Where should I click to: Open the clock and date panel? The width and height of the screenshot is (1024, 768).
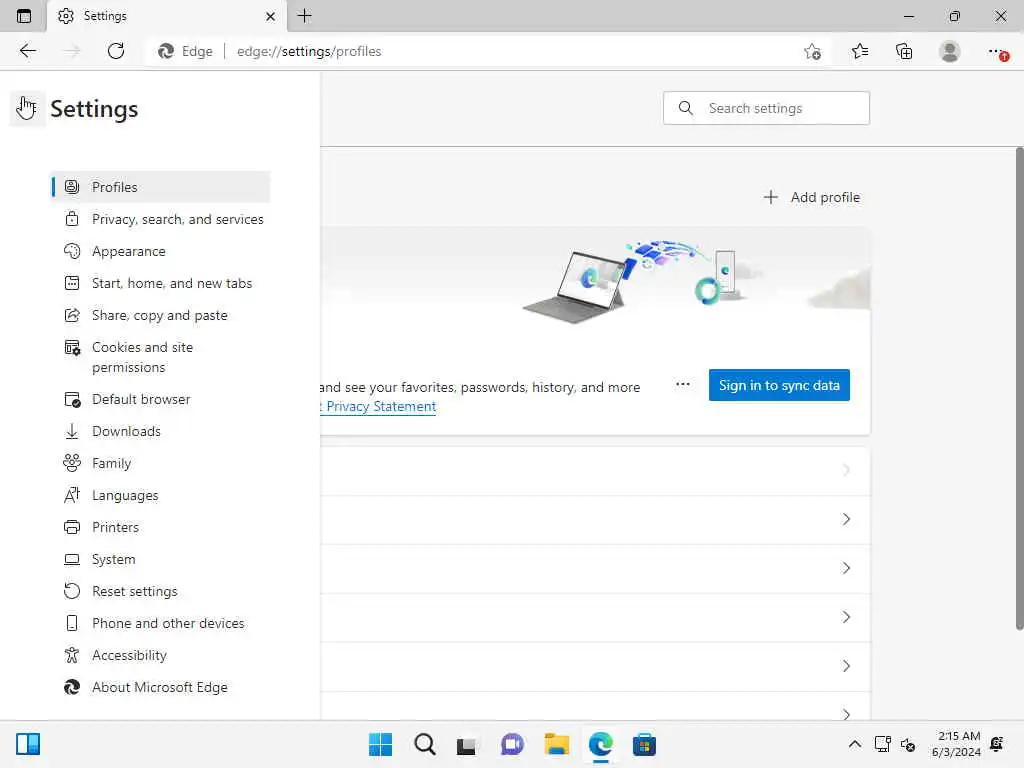pos(956,744)
